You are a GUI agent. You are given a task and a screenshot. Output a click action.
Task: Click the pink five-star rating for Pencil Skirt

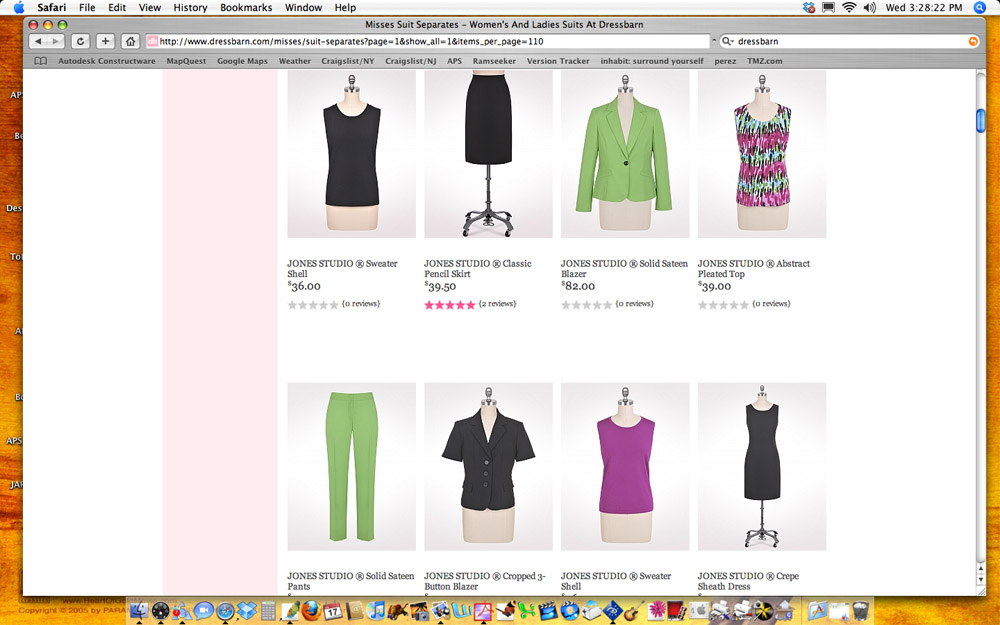(x=450, y=305)
